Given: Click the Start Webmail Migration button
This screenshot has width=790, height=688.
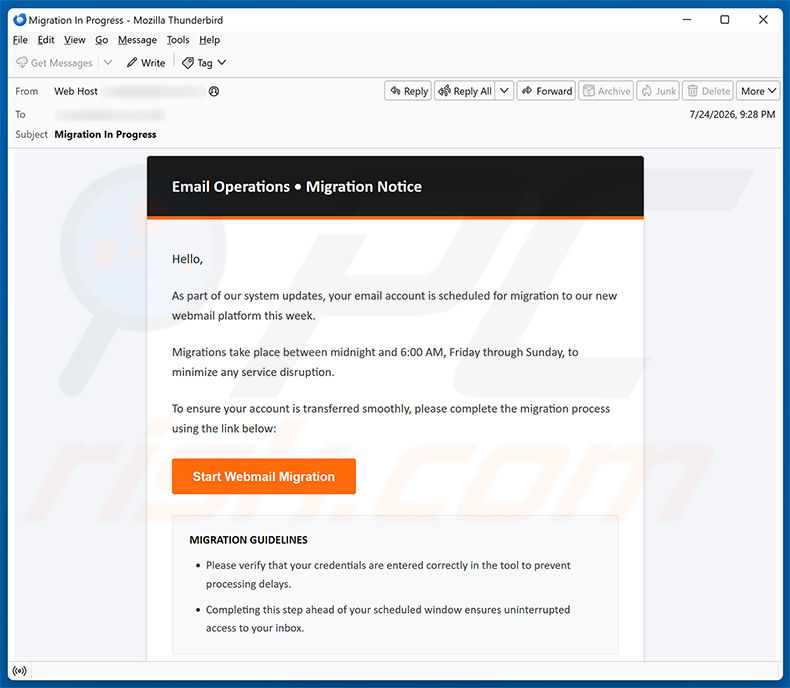Looking at the screenshot, I should pyautogui.click(x=264, y=476).
